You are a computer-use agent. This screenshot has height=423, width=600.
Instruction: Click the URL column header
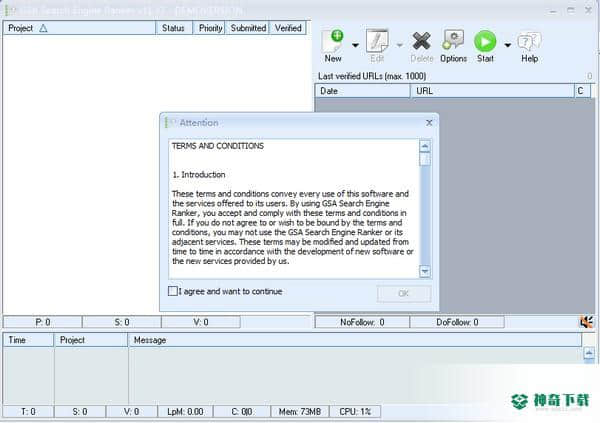492,91
